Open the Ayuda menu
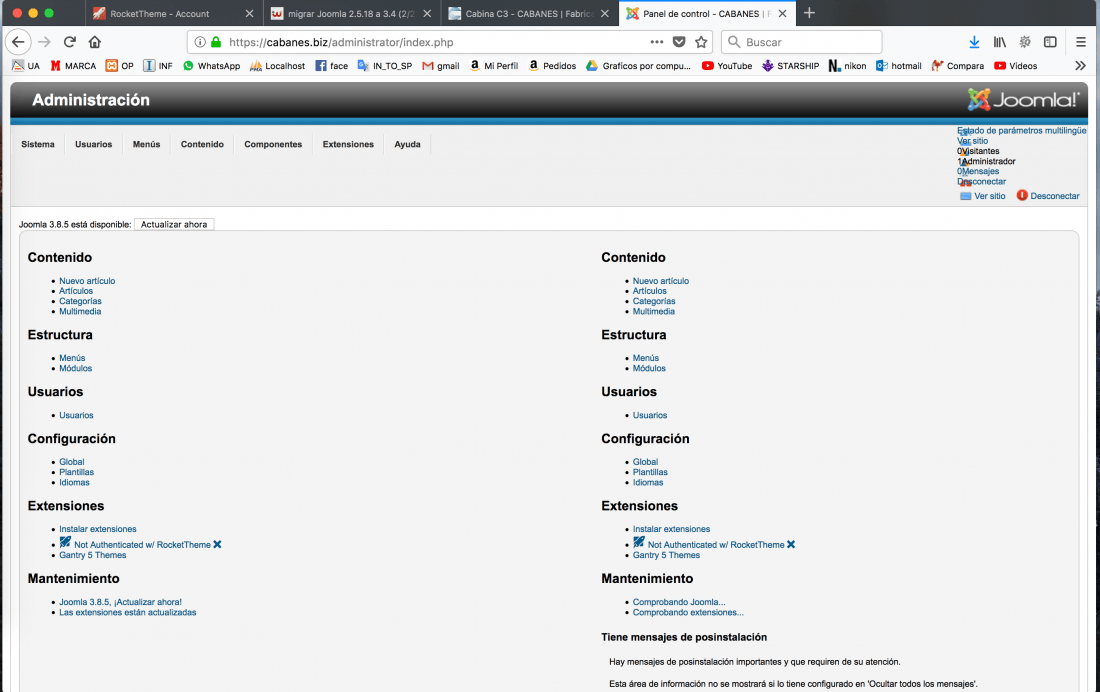This screenshot has width=1100, height=692. 407,145
